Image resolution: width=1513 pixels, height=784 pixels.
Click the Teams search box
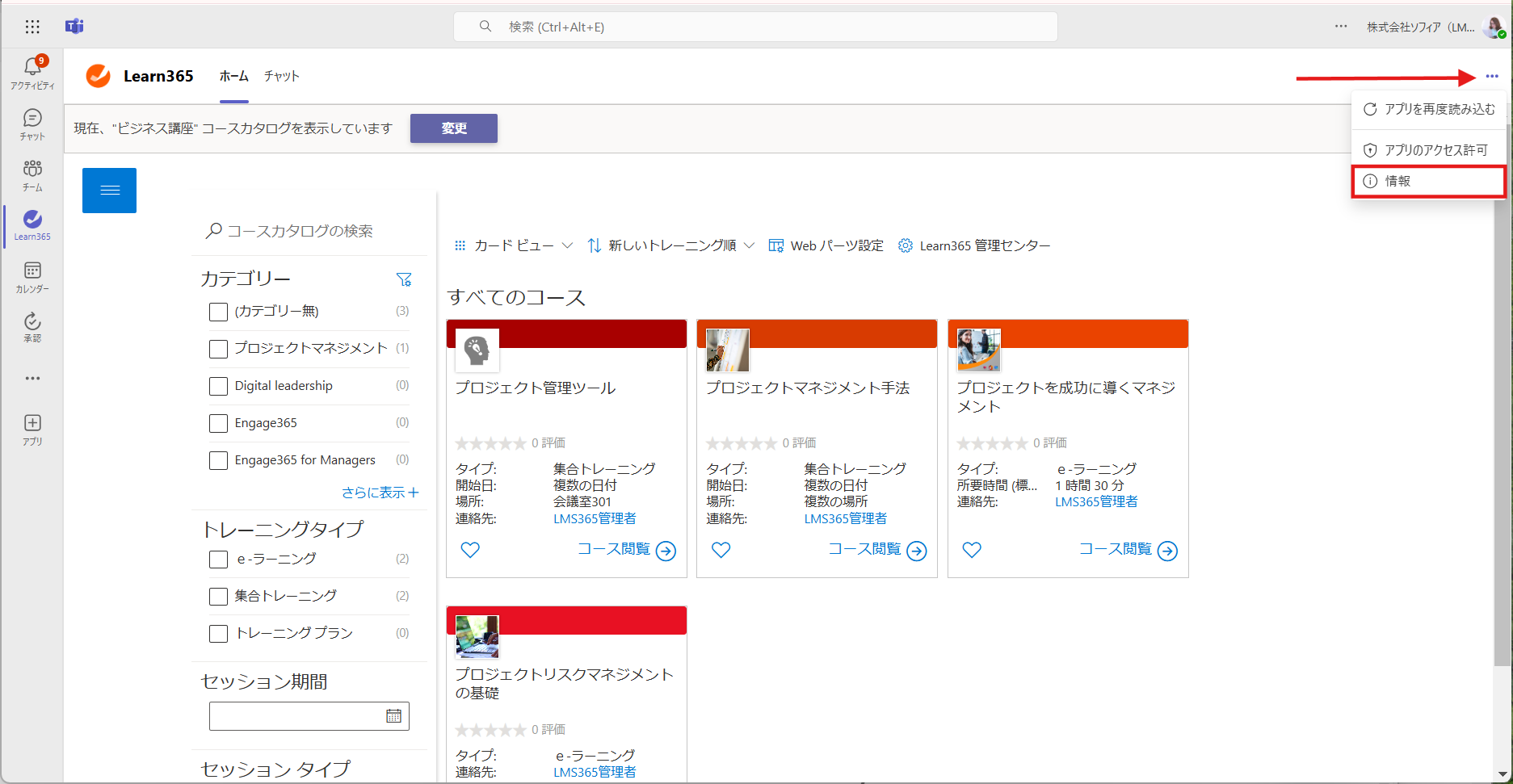tap(755, 27)
